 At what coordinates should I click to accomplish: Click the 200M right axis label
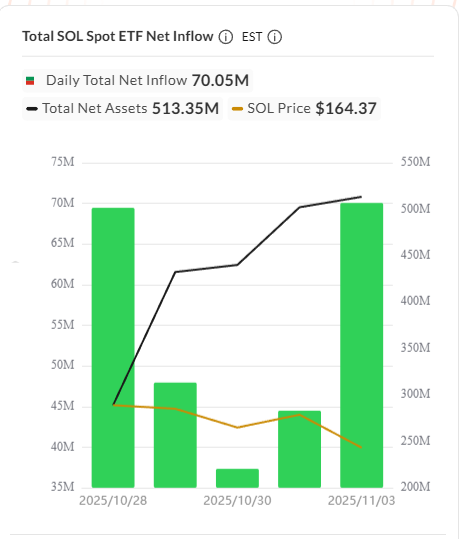click(415, 487)
